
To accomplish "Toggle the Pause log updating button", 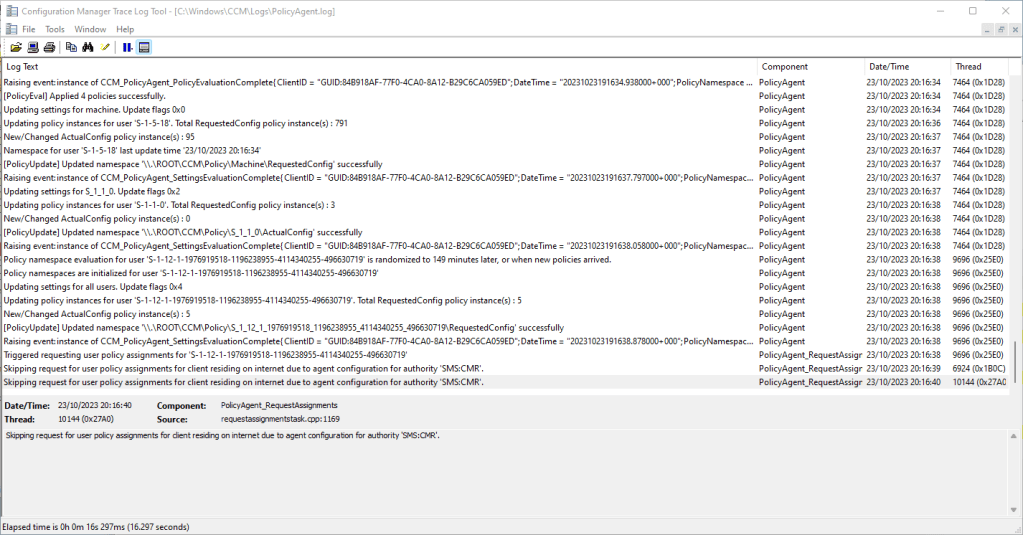I will pyautogui.click(x=128, y=47).
